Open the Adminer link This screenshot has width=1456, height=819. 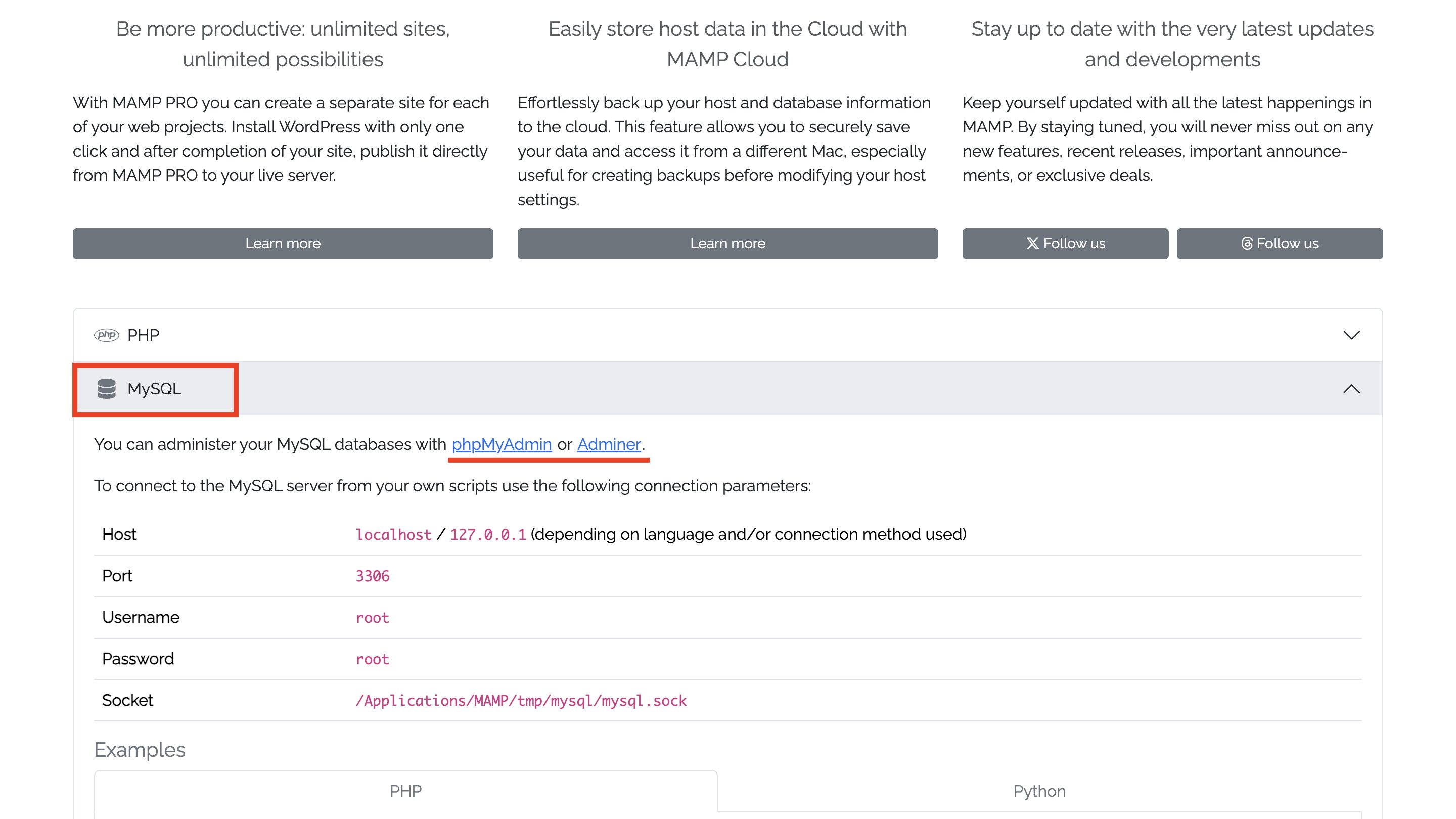[609, 444]
